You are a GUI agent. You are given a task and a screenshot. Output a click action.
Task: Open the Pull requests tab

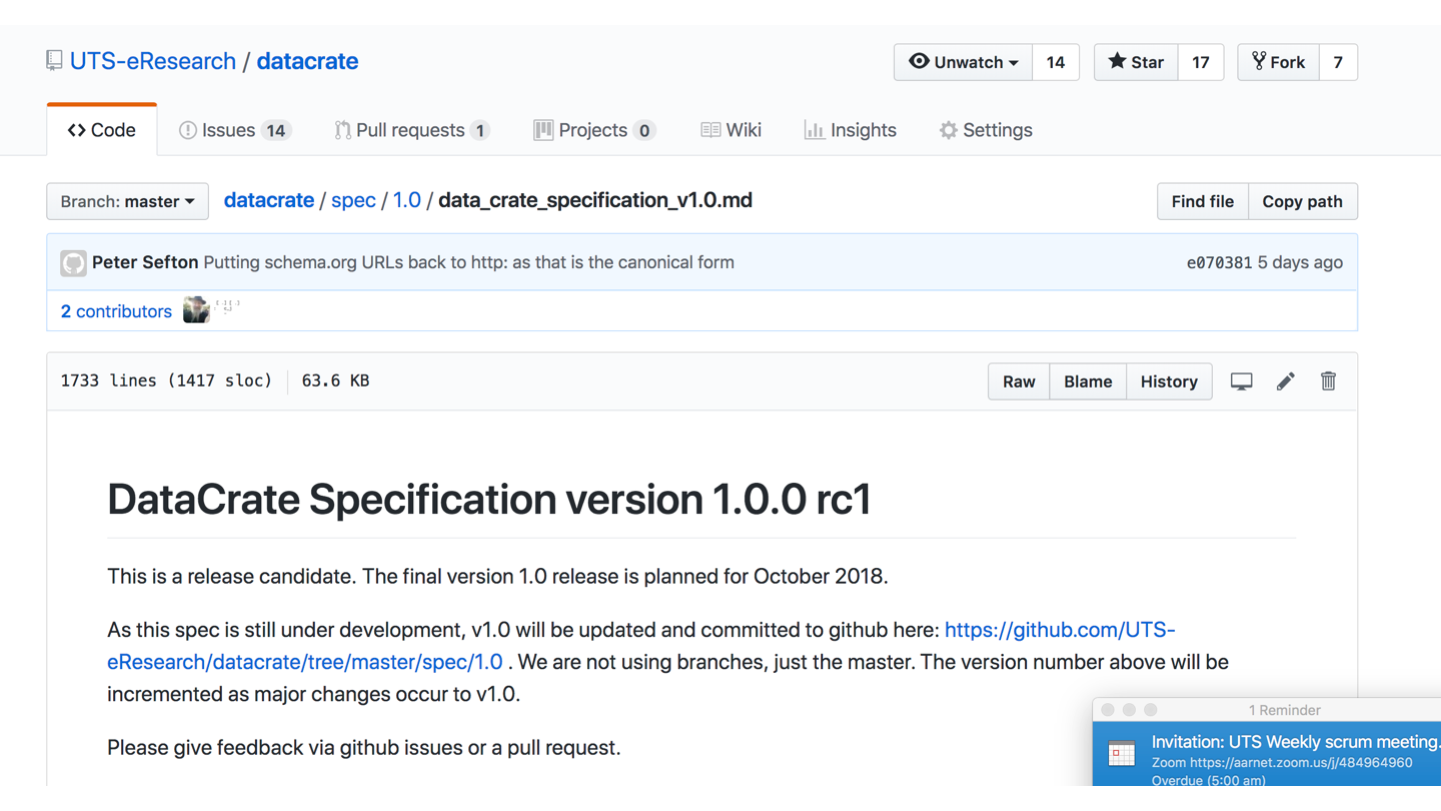pos(412,130)
